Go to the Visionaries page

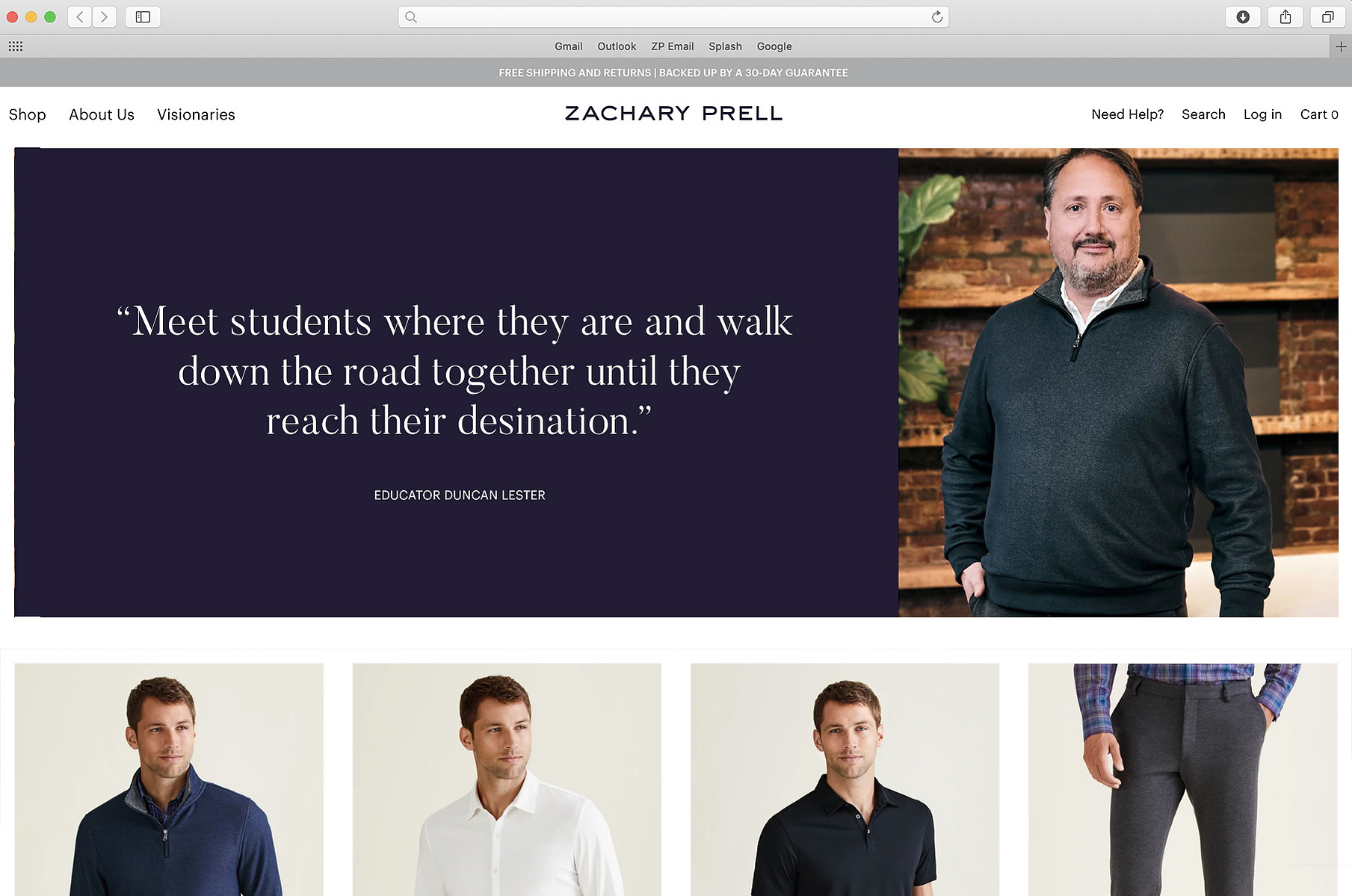(x=196, y=114)
